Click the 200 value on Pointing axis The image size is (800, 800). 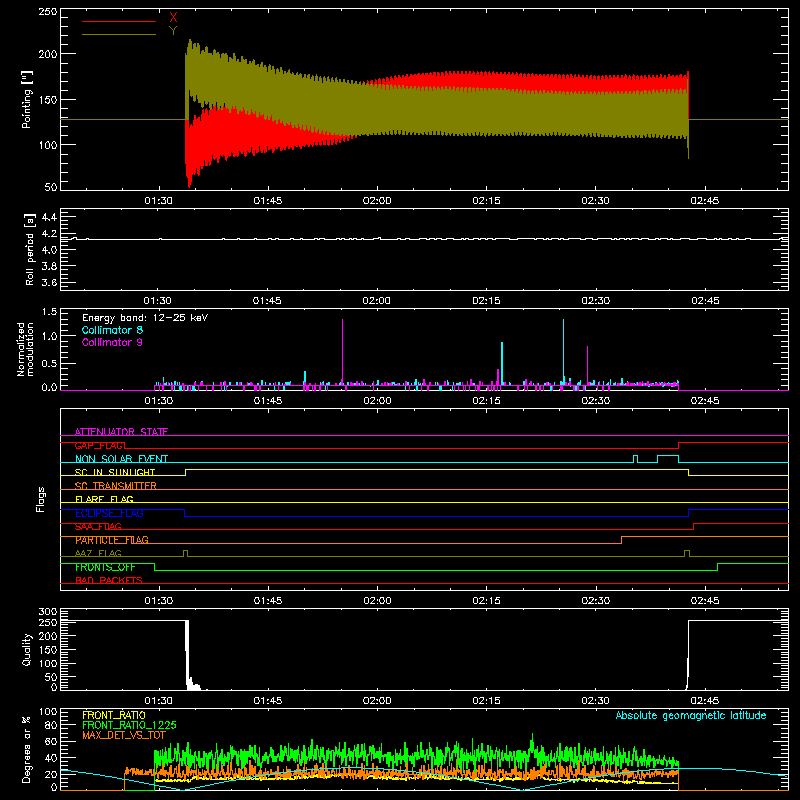[x=48, y=54]
